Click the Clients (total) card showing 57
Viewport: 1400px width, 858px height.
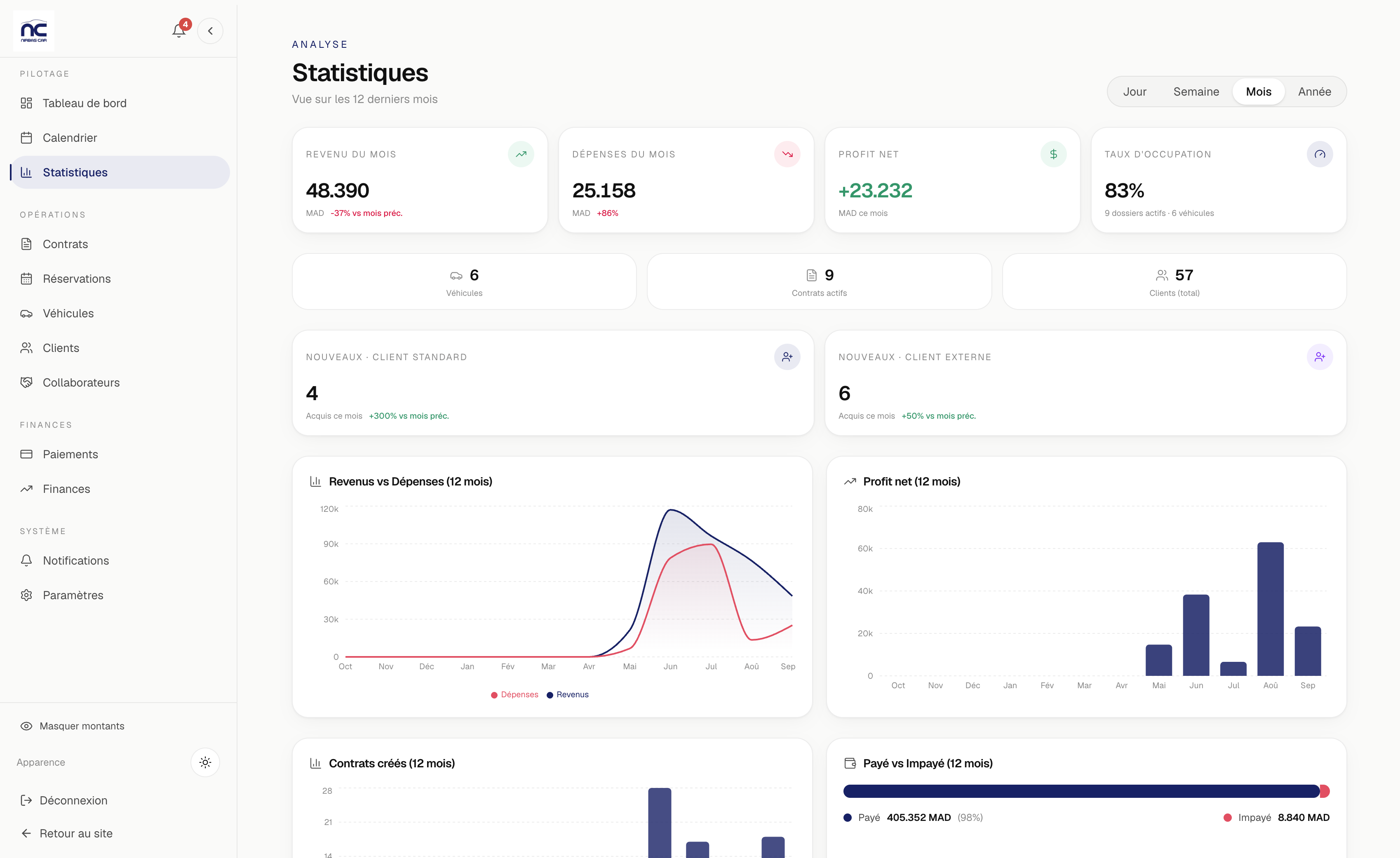coord(1174,281)
